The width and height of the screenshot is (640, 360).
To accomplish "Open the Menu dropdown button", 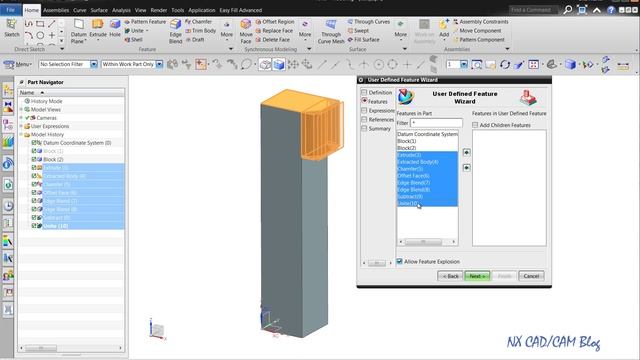I will (x=18, y=64).
